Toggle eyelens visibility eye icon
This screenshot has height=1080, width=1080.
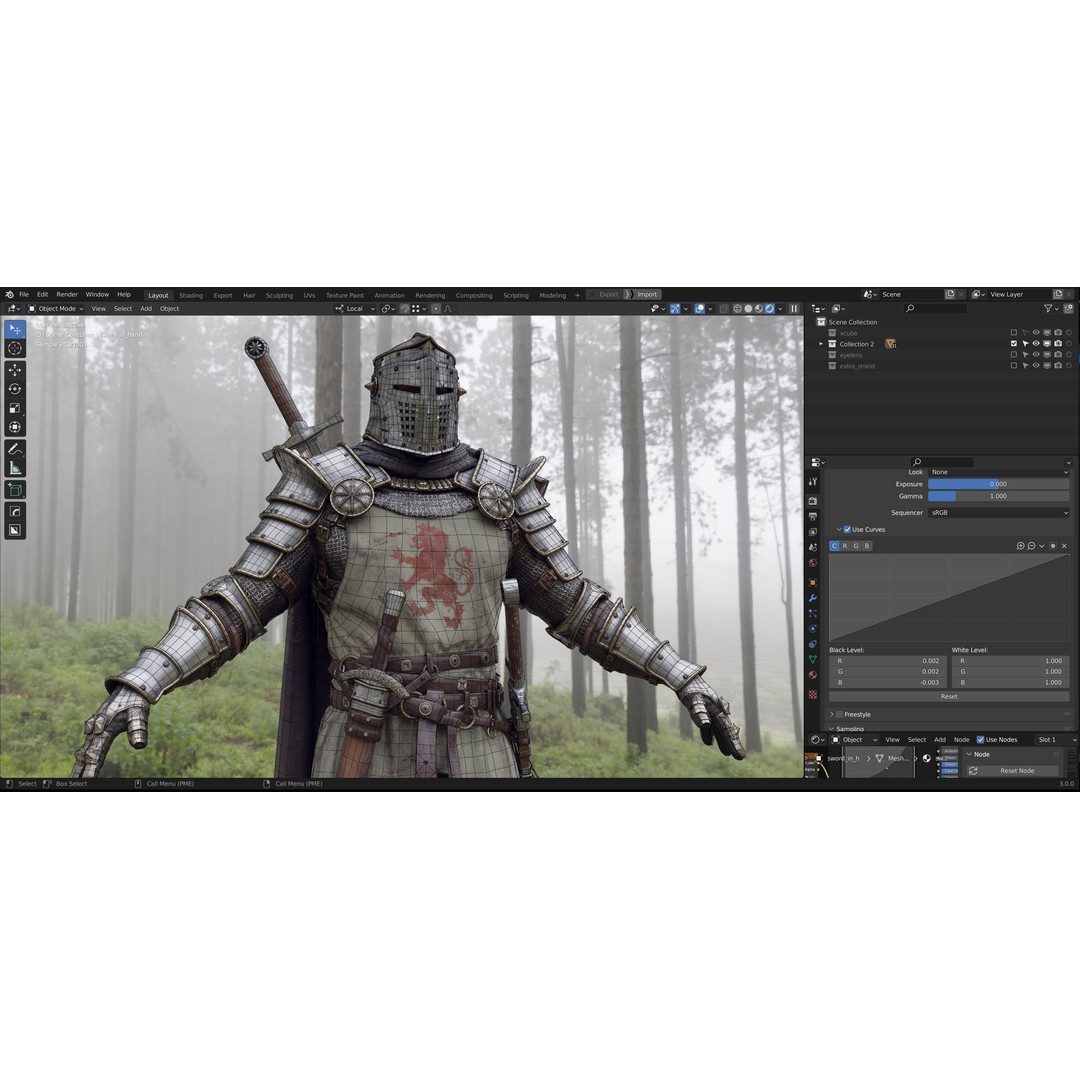click(1036, 355)
